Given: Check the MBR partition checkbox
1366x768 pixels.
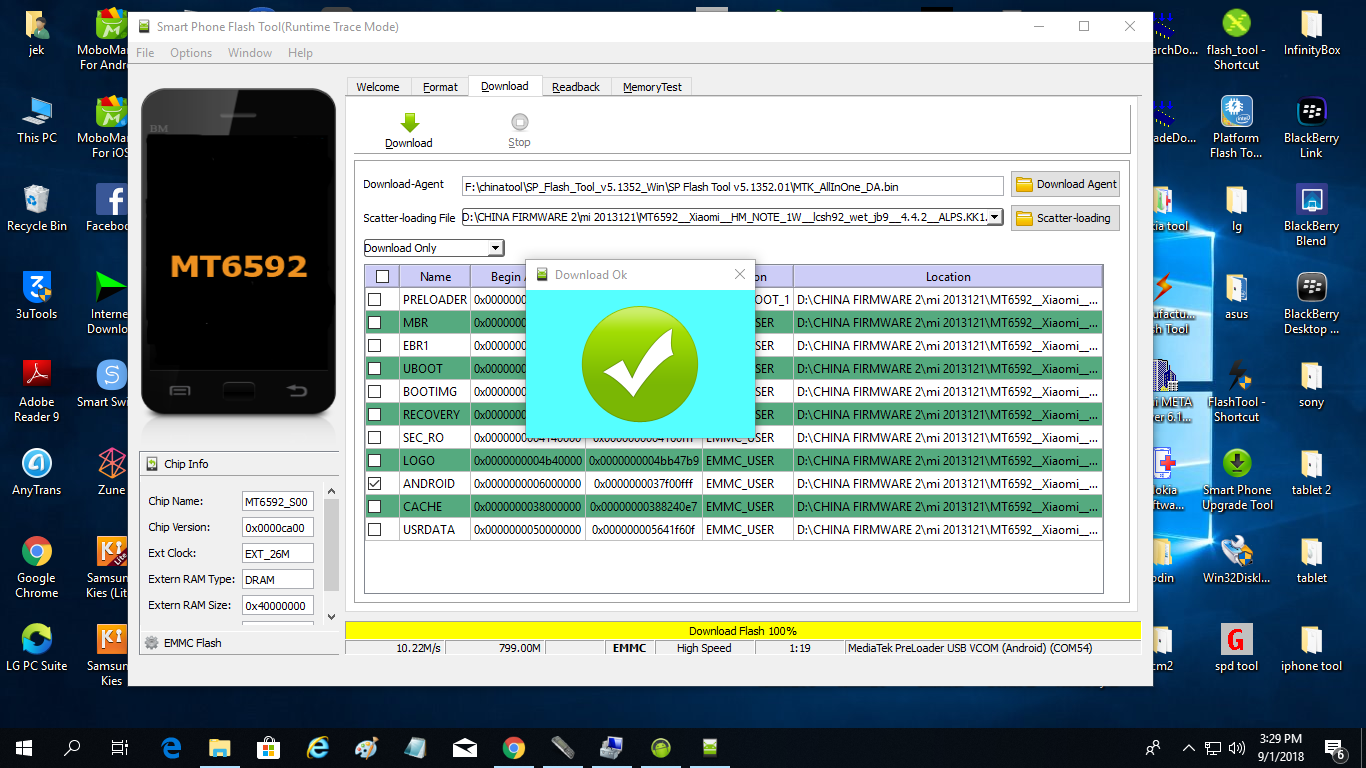Looking at the screenshot, I should pos(375,322).
